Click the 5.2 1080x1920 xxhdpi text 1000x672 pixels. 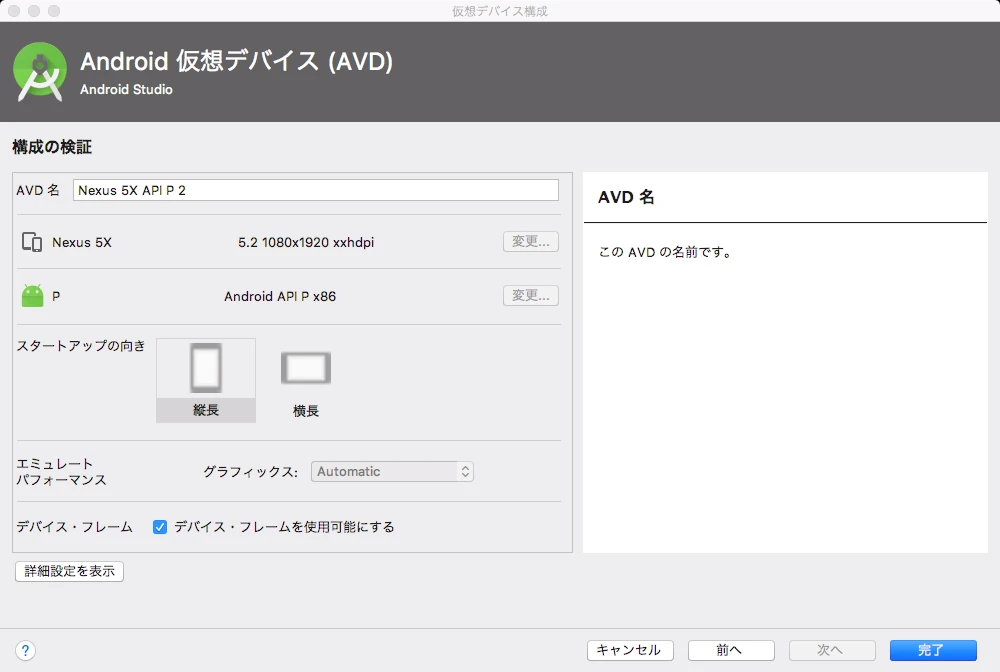tap(306, 242)
